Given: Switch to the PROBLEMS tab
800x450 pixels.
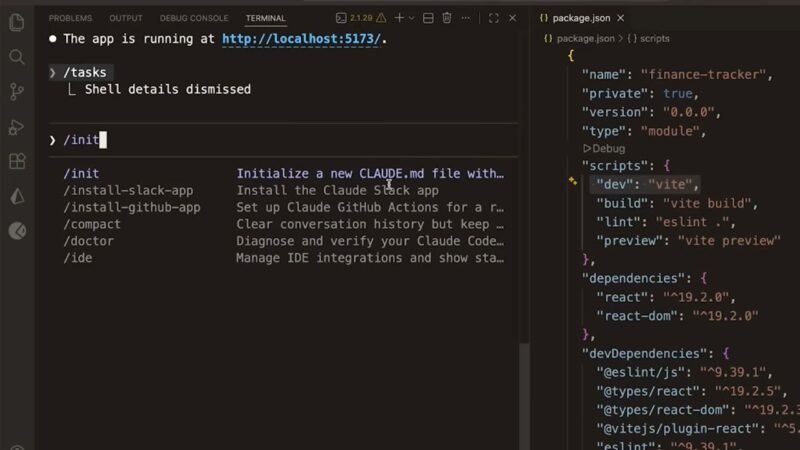Looking at the screenshot, I should click(70, 18).
